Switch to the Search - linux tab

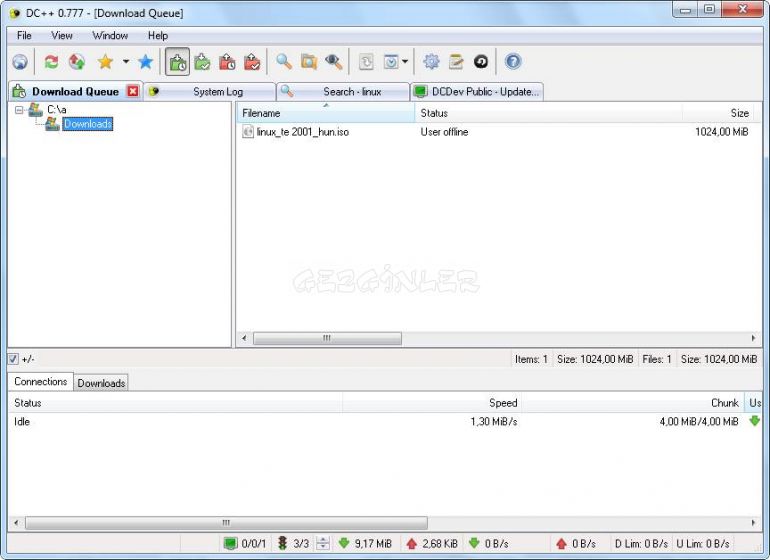pyautogui.click(x=343, y=91)
